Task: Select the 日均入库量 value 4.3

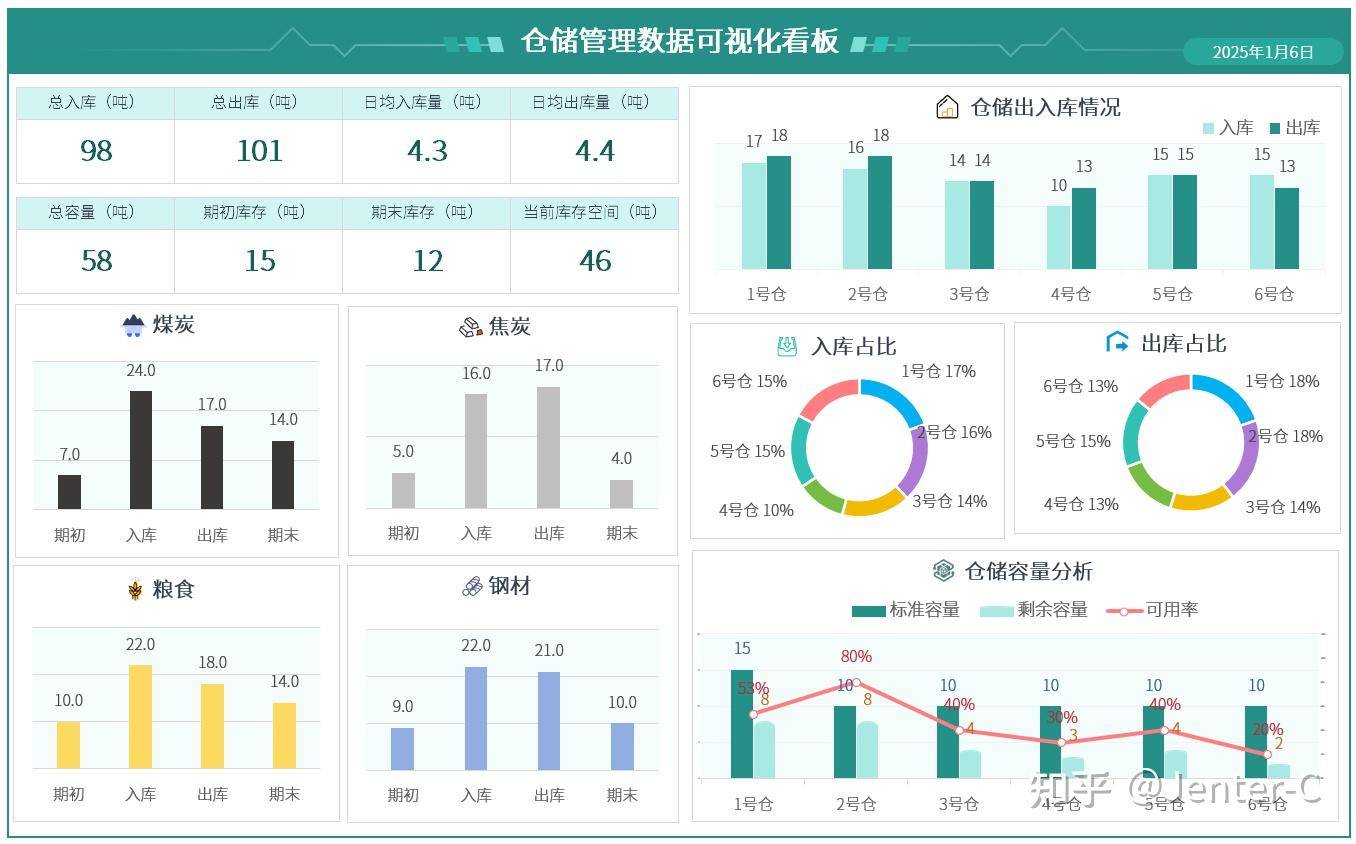Action: (x=427, y=151)
